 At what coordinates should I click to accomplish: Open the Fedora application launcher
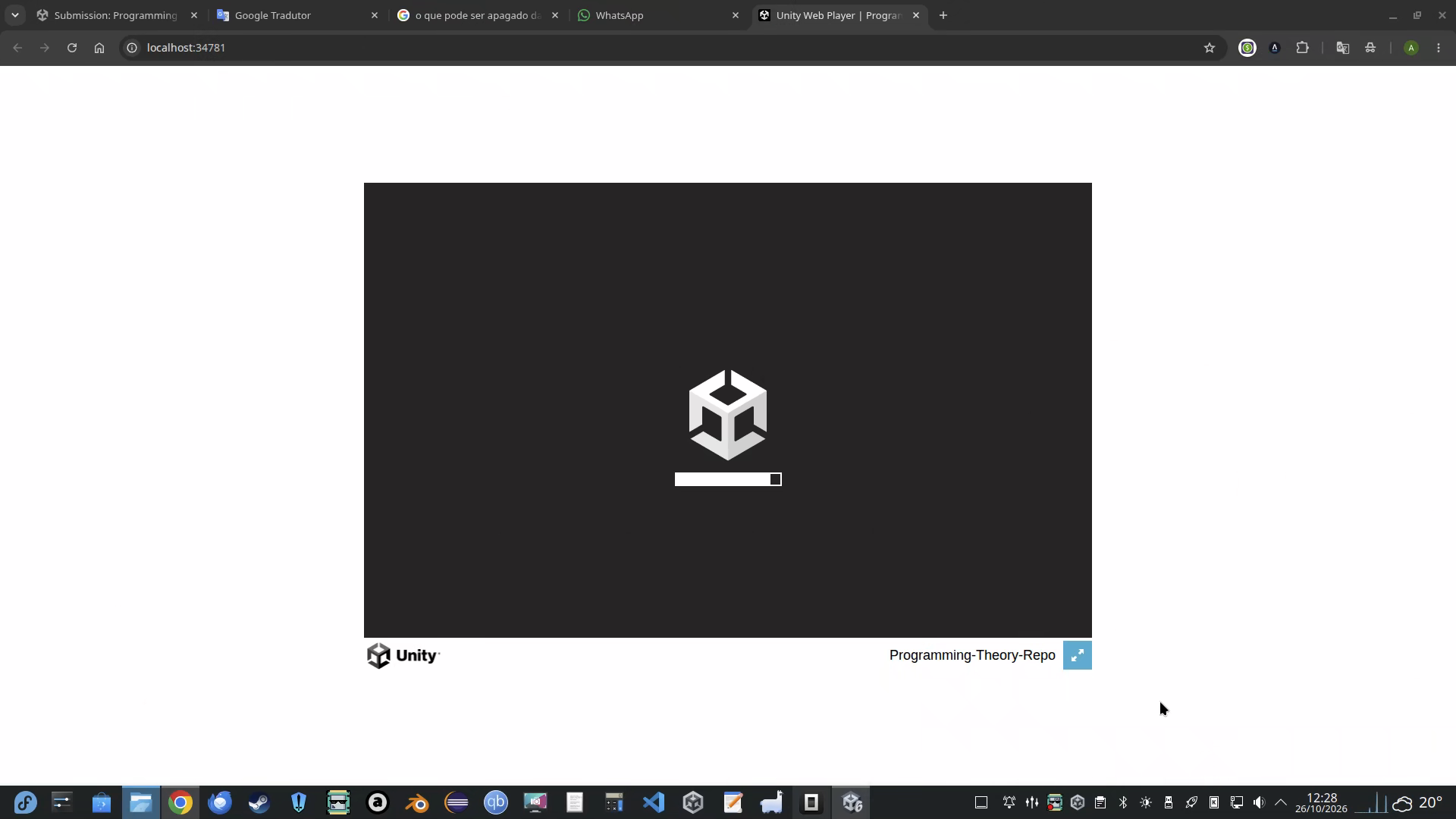25,802
